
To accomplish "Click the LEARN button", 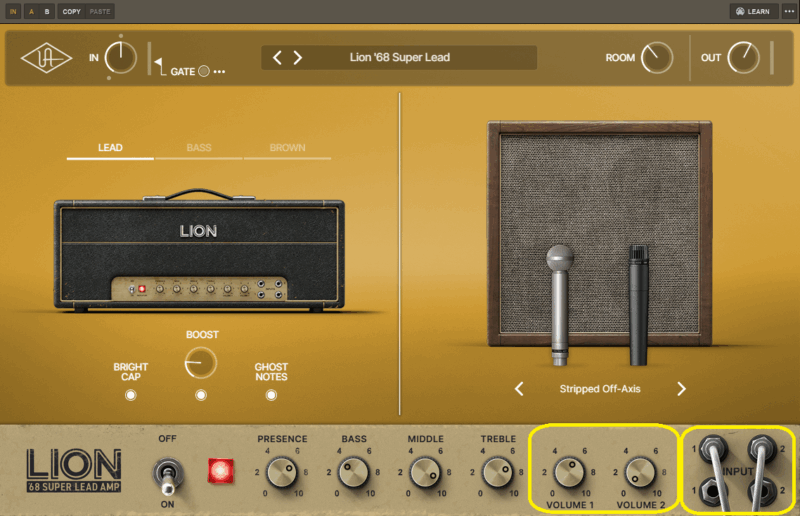I will click(x=752, y=11).
